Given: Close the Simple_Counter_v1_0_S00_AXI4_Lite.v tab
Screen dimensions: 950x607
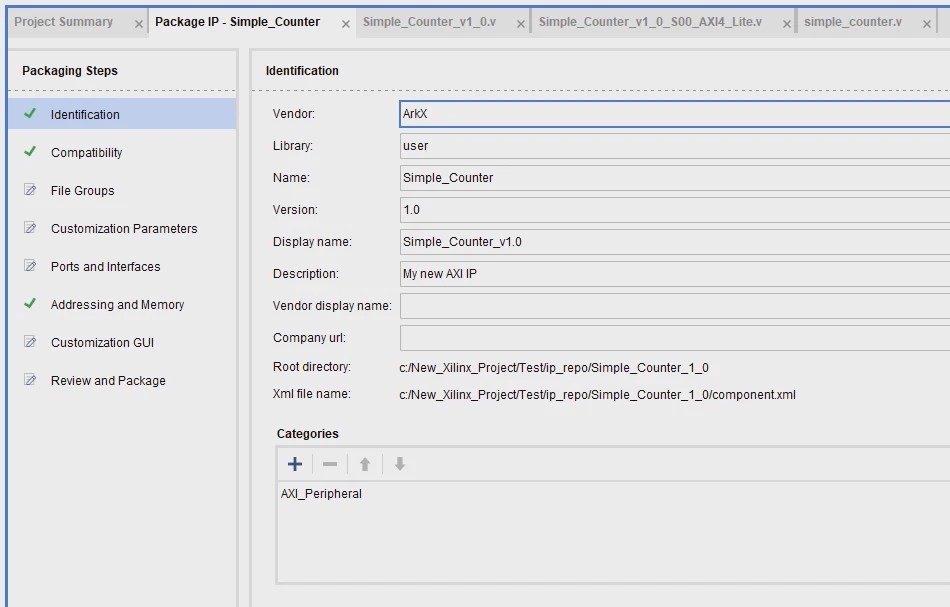Looking at the screenshot, I should [786, 24].
